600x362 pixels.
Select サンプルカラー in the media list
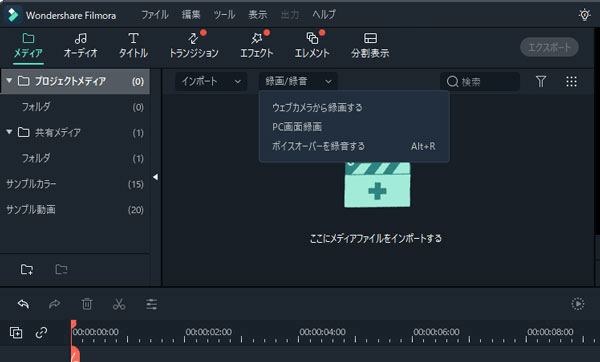tap(75, 184)
